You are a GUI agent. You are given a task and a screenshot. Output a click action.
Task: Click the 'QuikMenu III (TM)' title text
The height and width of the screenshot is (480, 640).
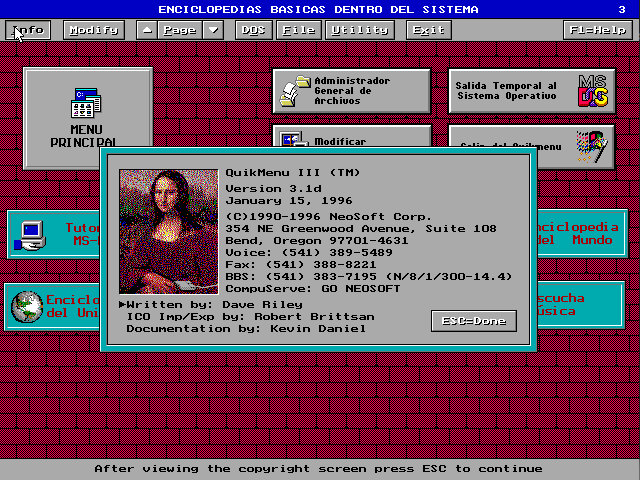[x=293, y=173]
